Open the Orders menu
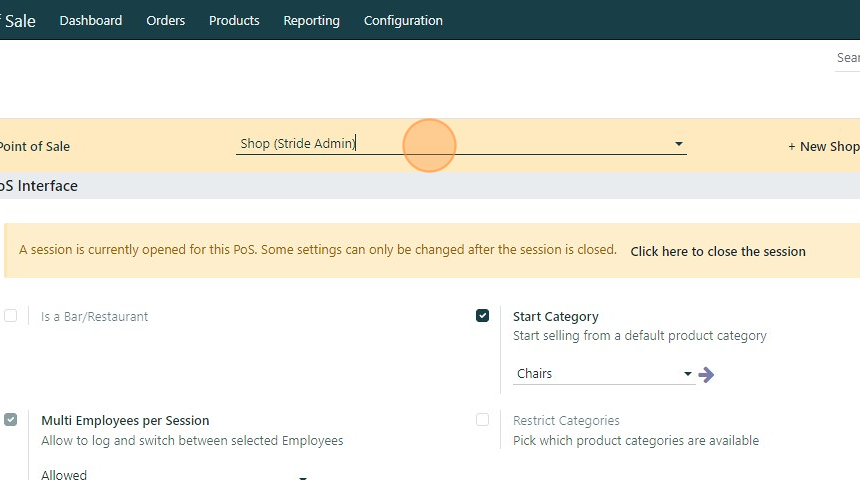860x480 pixels. tap(166, 20)
